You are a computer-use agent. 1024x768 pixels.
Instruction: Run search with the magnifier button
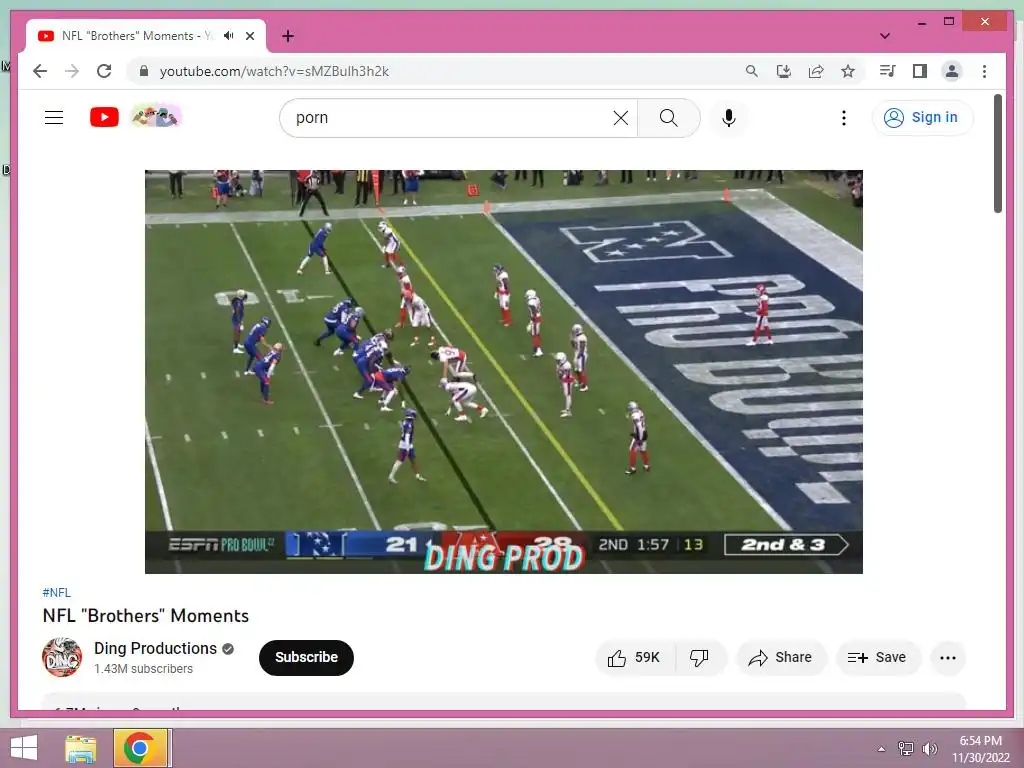(x=669, y=118)
